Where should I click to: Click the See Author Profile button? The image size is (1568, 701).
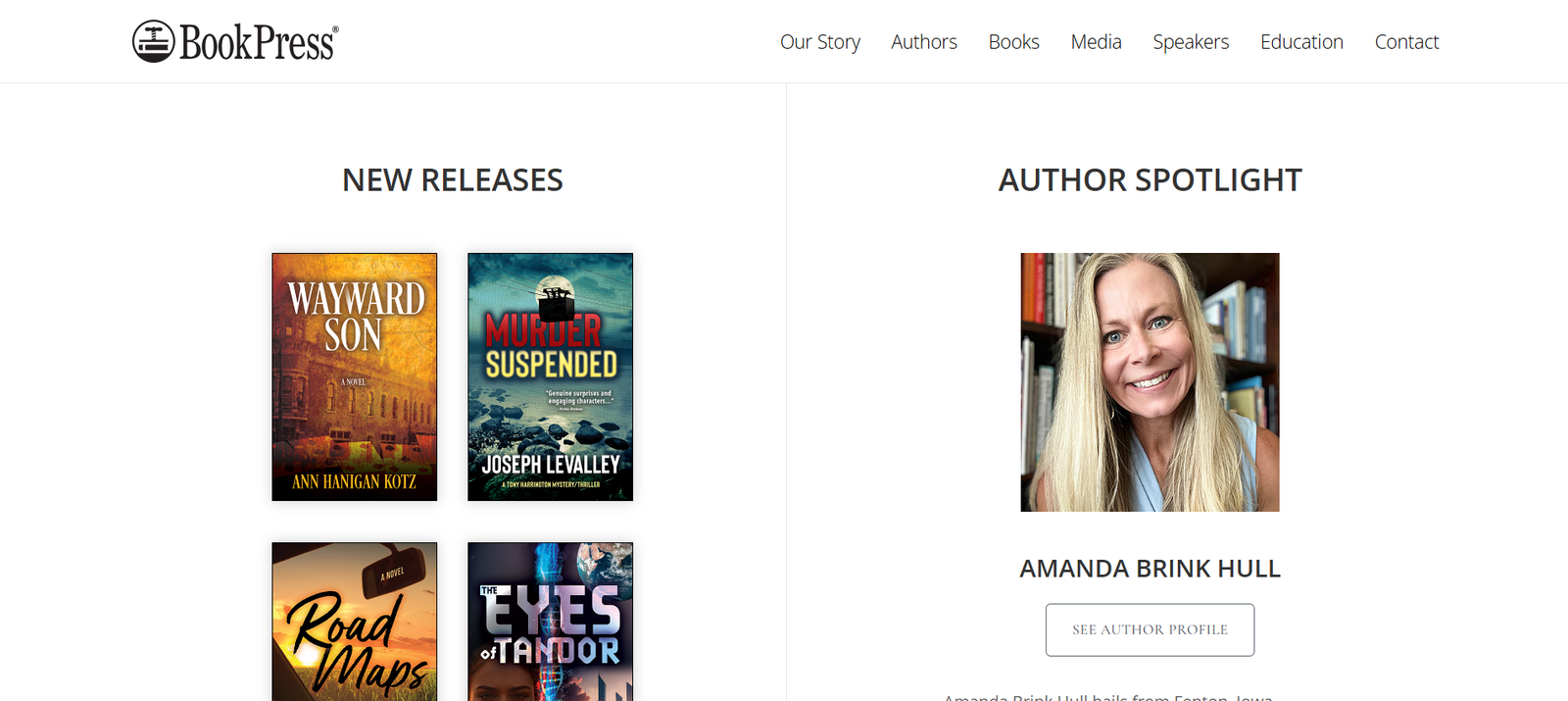click(x=1150, y=629)
